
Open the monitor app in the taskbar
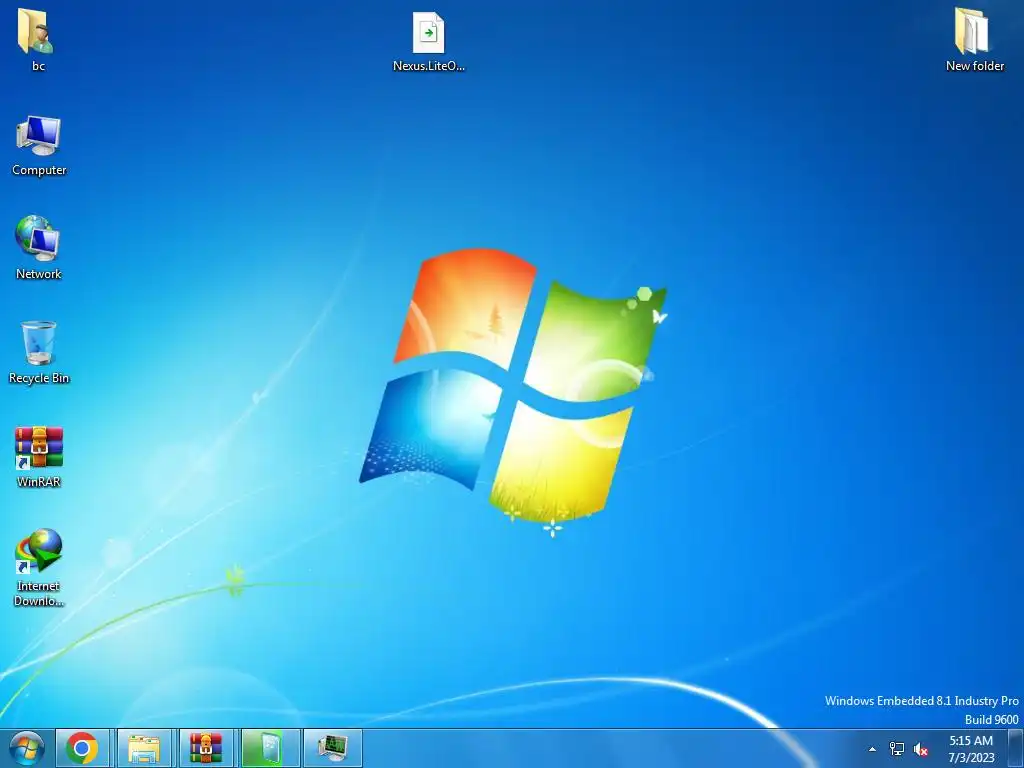(x=332, y=748)
